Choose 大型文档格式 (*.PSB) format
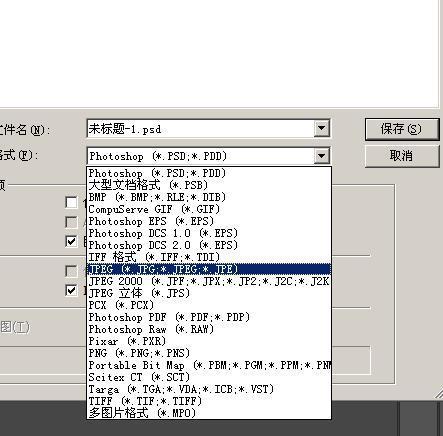 pos(209,185)
